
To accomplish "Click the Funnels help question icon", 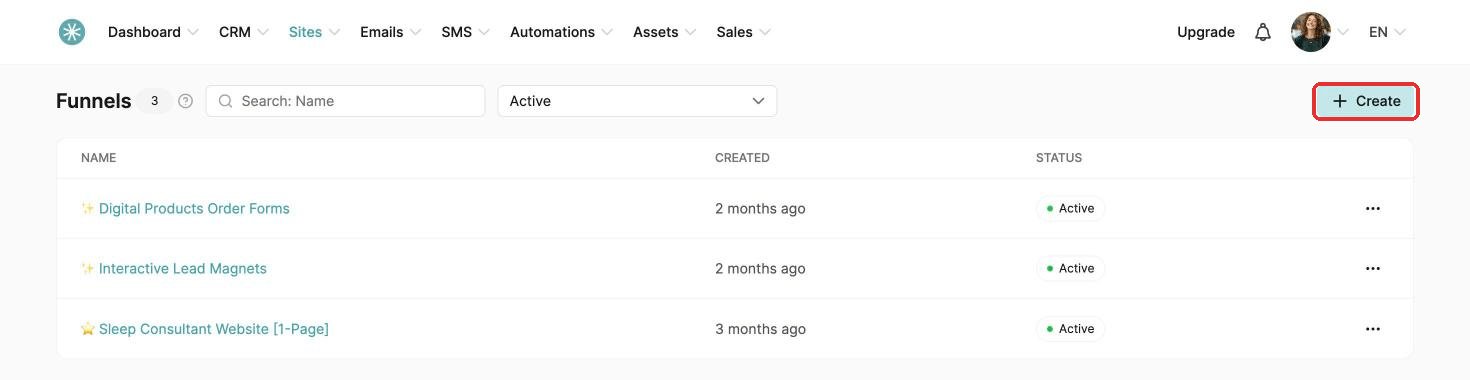I will [x=185, y=101].
